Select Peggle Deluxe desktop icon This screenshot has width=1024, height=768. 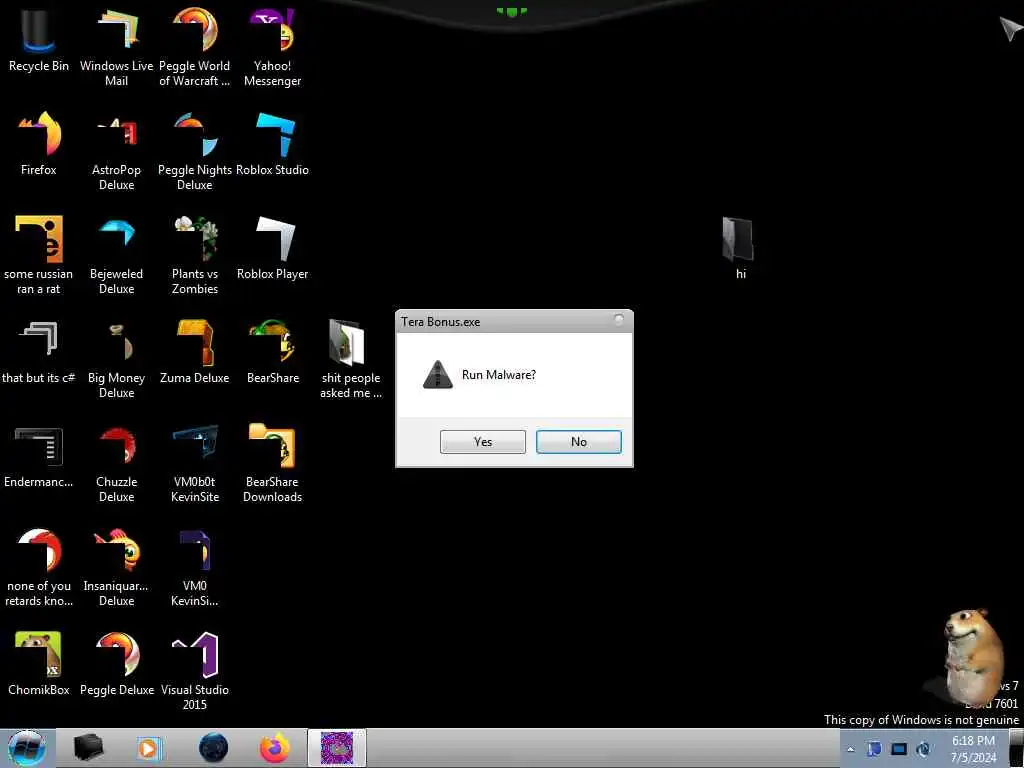[116, 664]
